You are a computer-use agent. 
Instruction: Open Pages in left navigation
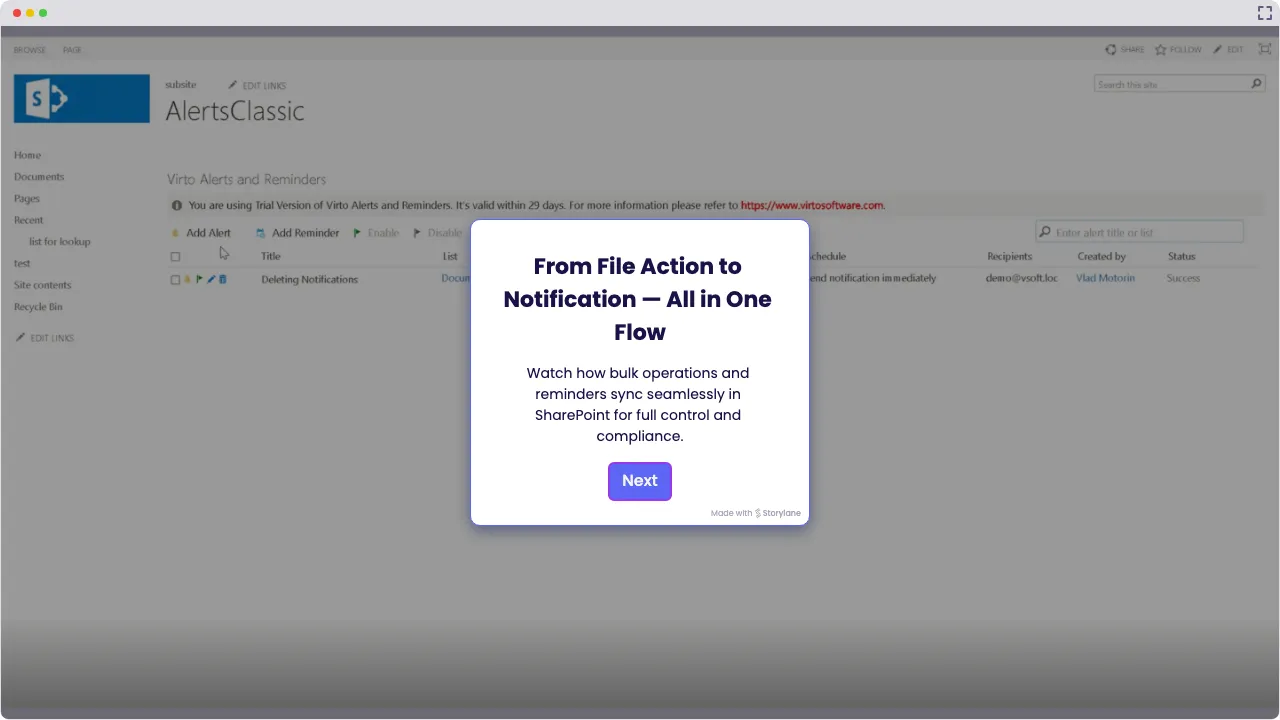tap(27, 199)
